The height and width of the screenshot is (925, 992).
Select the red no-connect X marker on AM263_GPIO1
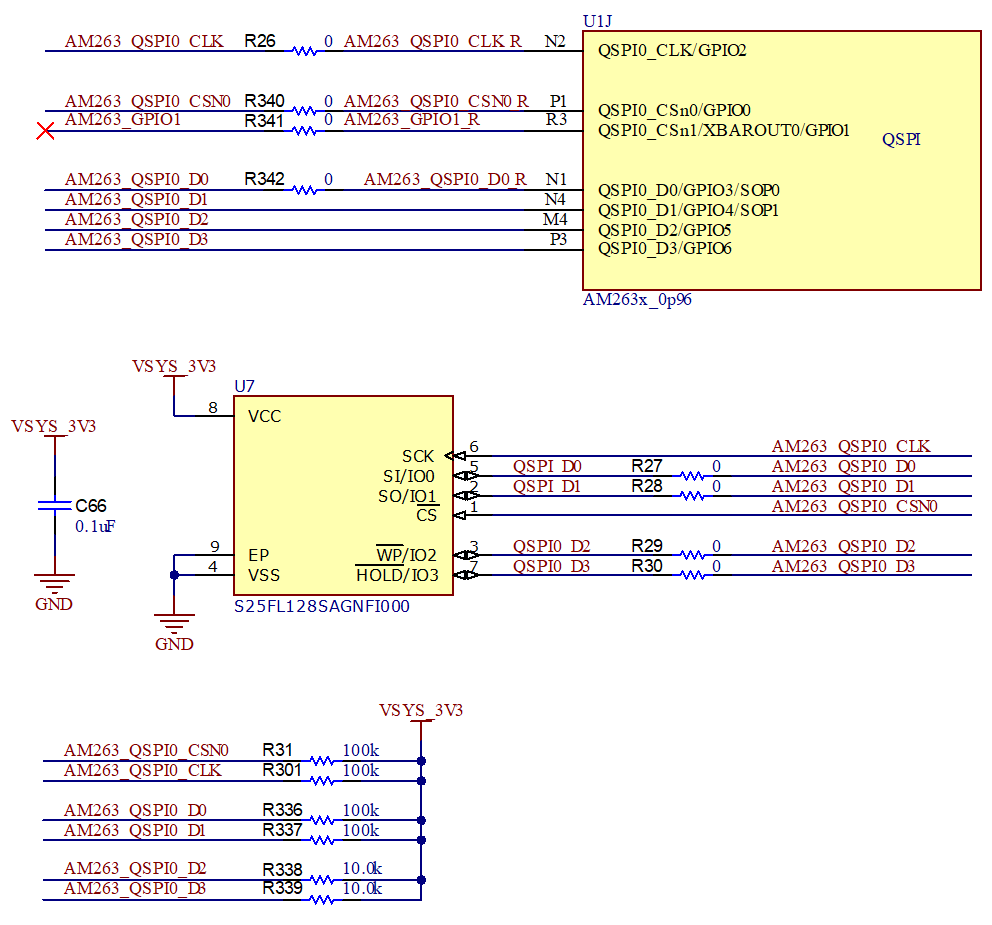[x=44, y=130]
